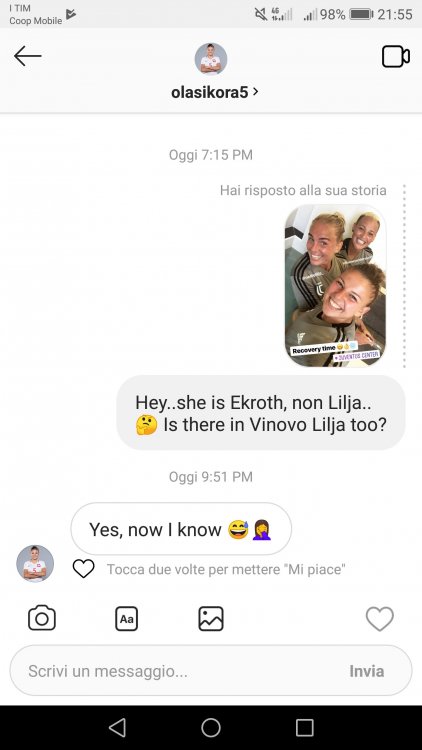Start a video call with olasikora5
Screen dimensions: 422x750
coord(396,56)
